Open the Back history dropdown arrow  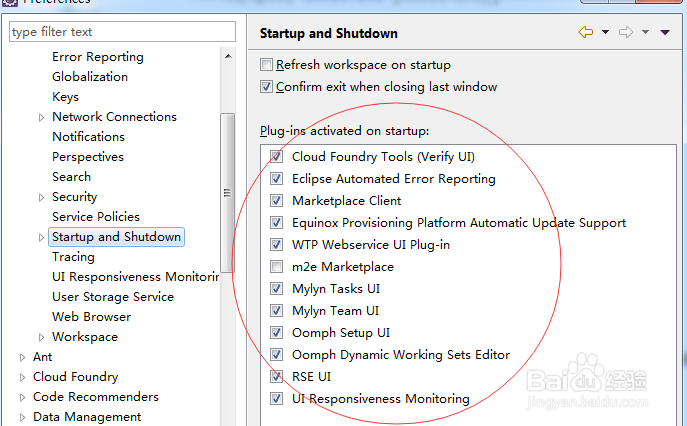pos(606,32)
